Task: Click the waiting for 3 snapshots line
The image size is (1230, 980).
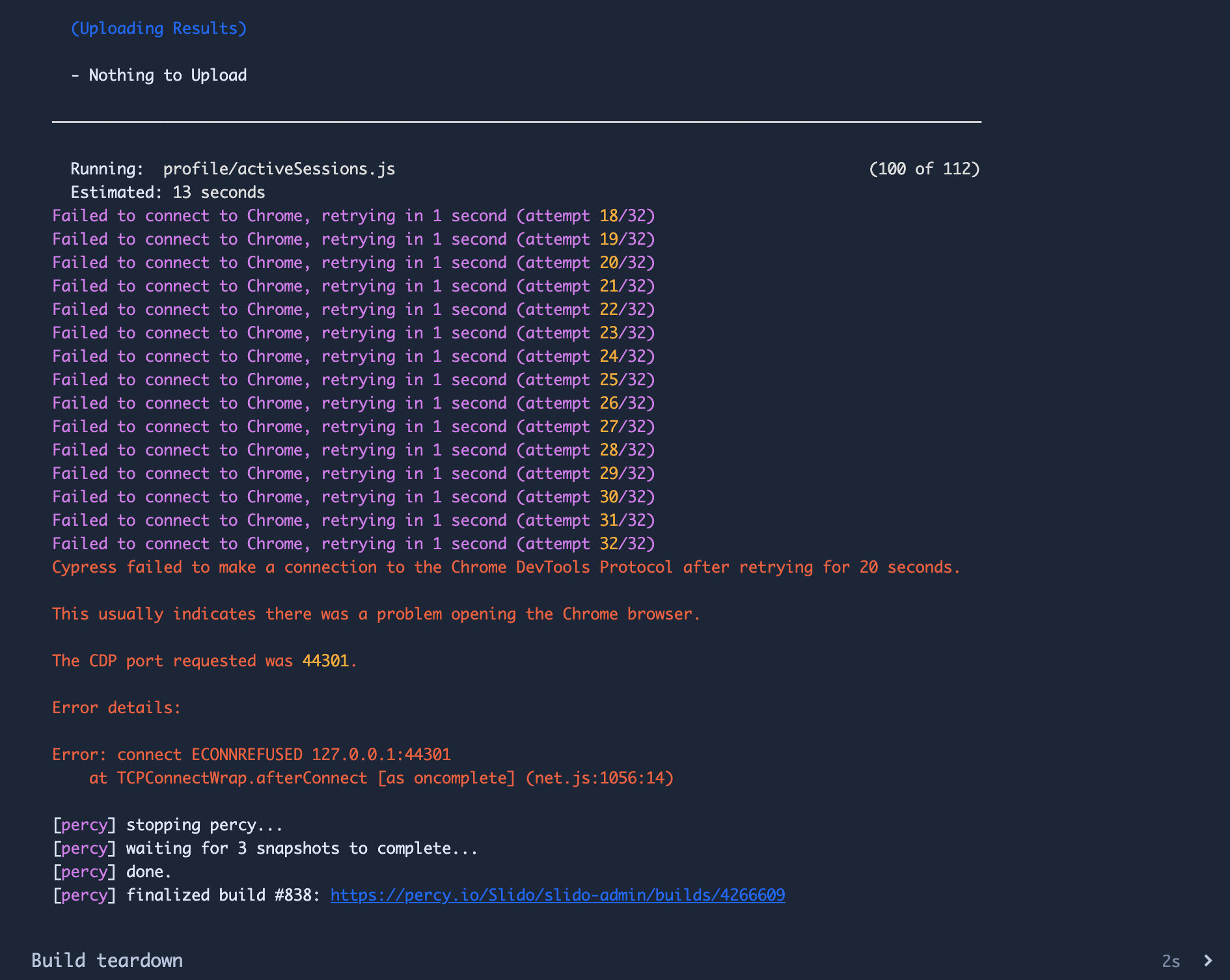Action: point(302,849)
